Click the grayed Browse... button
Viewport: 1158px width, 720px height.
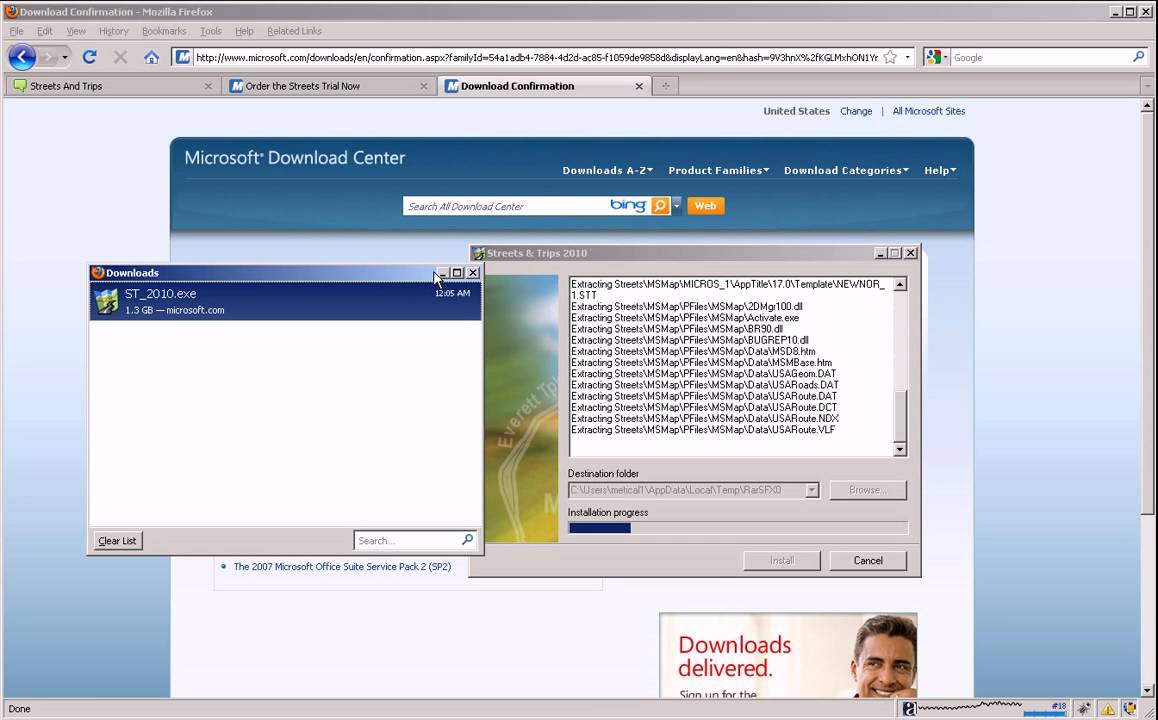point(868,490)
